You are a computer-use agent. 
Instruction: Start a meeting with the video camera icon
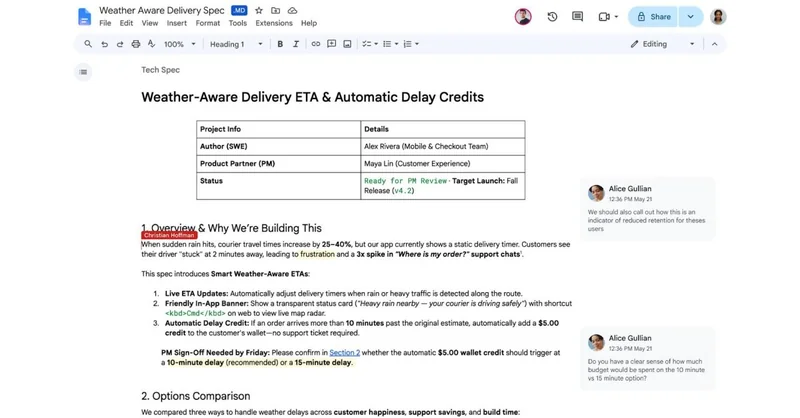pyautogui.click(x=604, y=17)
